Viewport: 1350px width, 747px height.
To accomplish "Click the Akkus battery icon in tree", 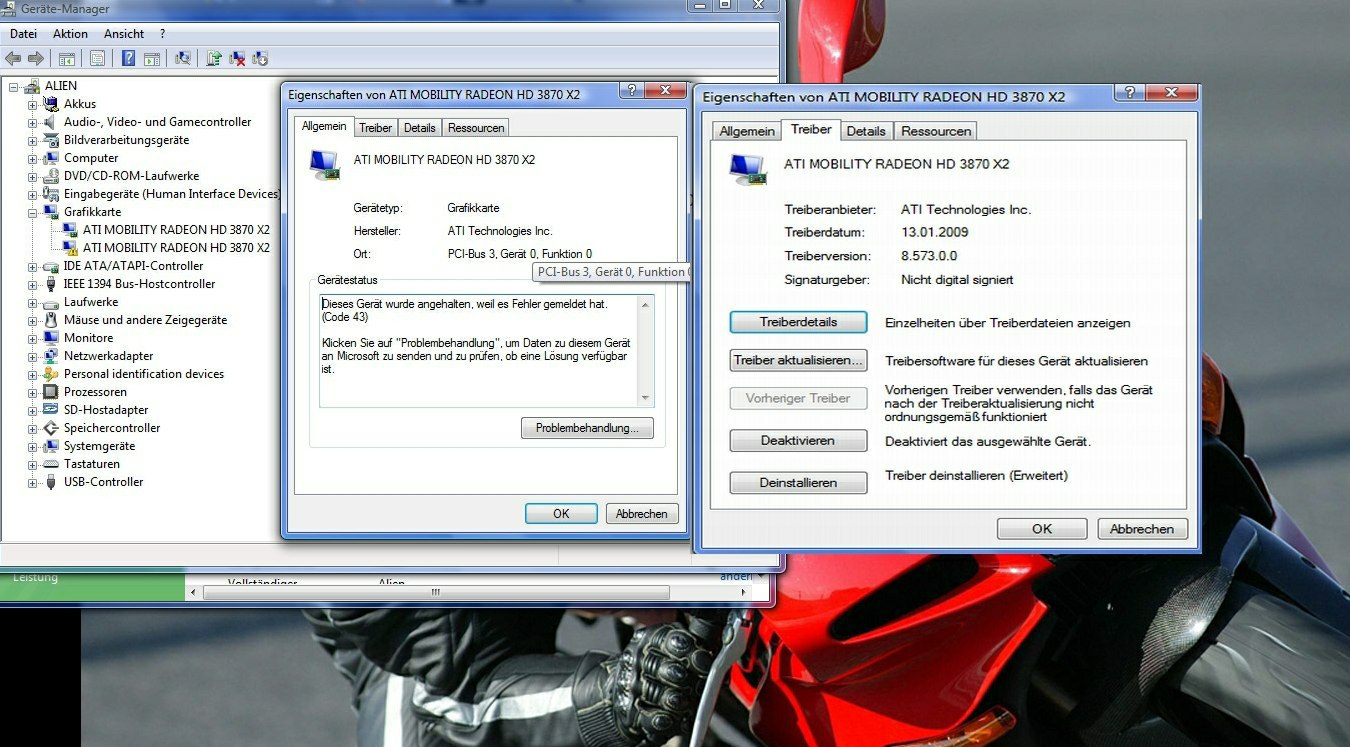I will (x=51, y=104).
